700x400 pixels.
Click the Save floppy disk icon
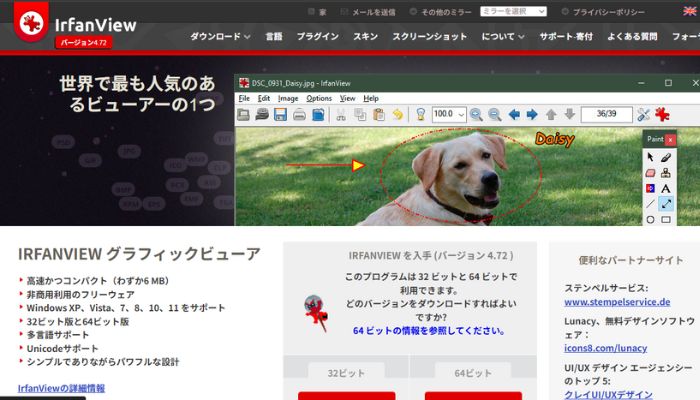click(x=280, y=115)
